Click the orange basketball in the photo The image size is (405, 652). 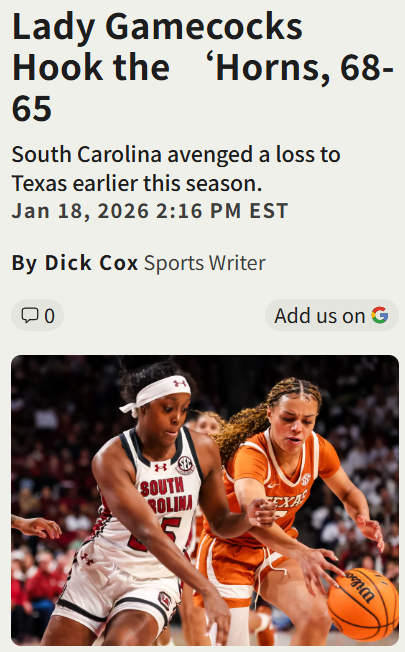(363, 604)
